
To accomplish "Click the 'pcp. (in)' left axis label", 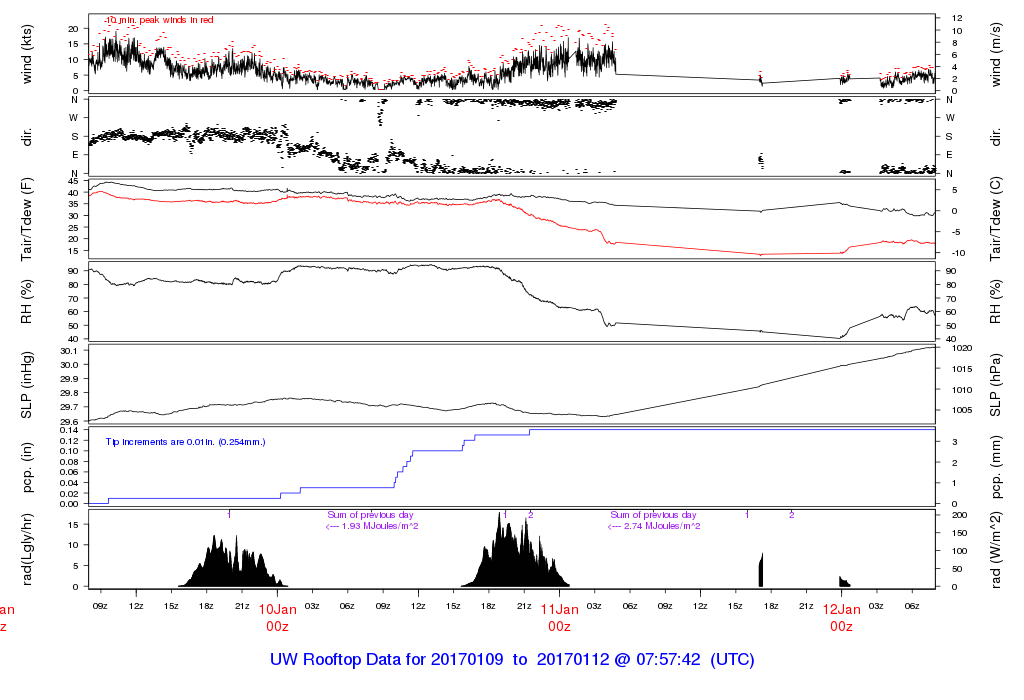I will point(27,467).
